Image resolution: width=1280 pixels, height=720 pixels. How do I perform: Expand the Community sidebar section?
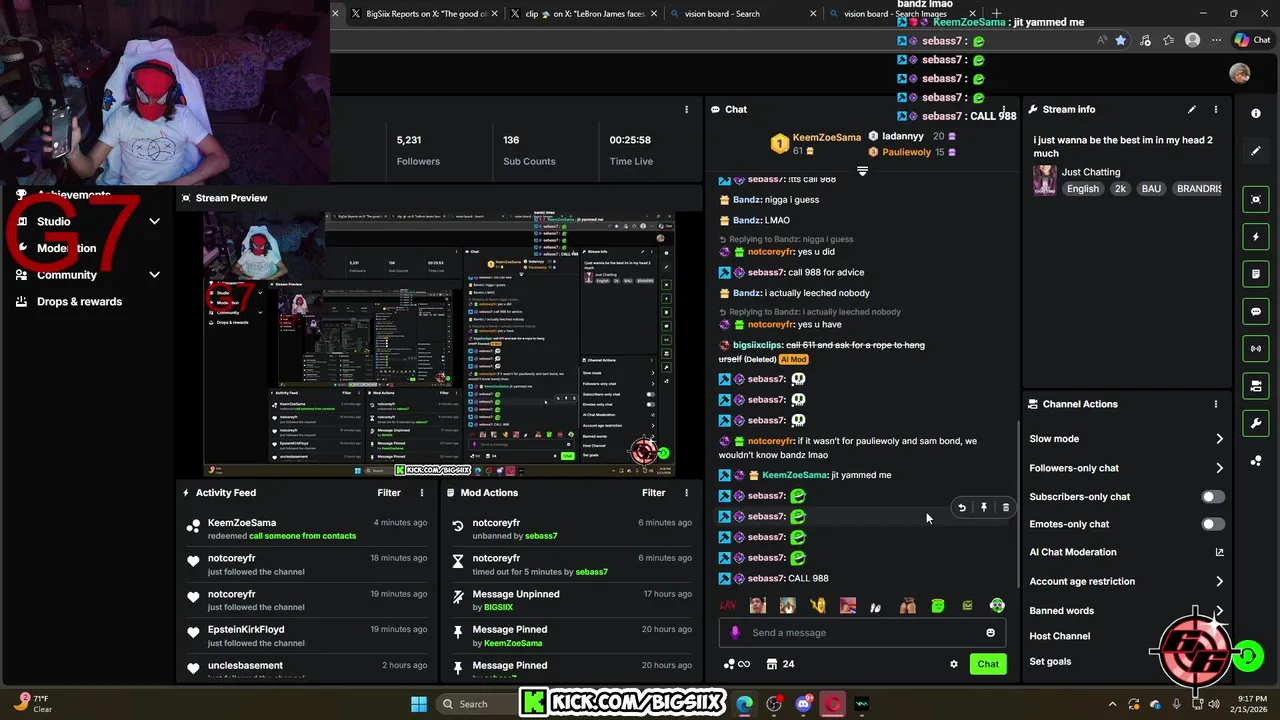[154, 275]
